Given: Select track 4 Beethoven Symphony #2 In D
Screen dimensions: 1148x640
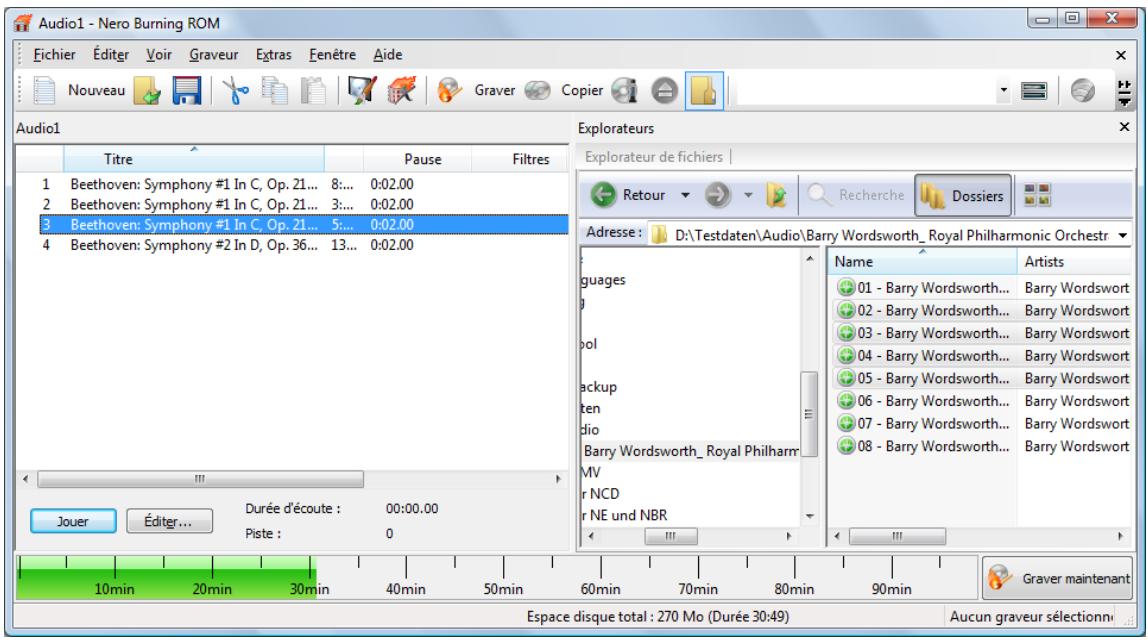Looking at the screenshot, I should tap(304, 245).
